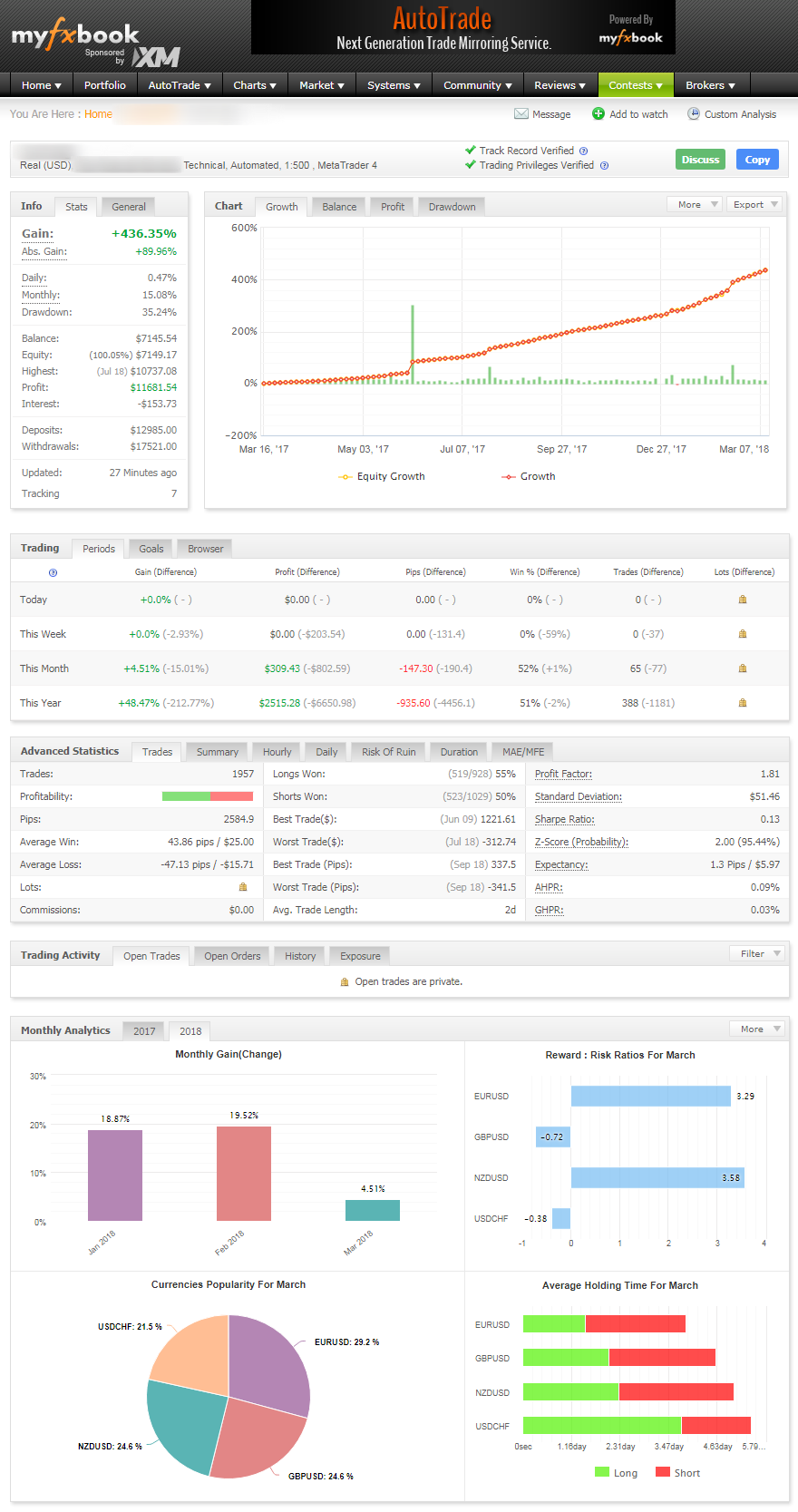This screenshot has height=1512, width=798.
Task: Click the help icon in Periods table header
Action: click(x=53, y=572)
